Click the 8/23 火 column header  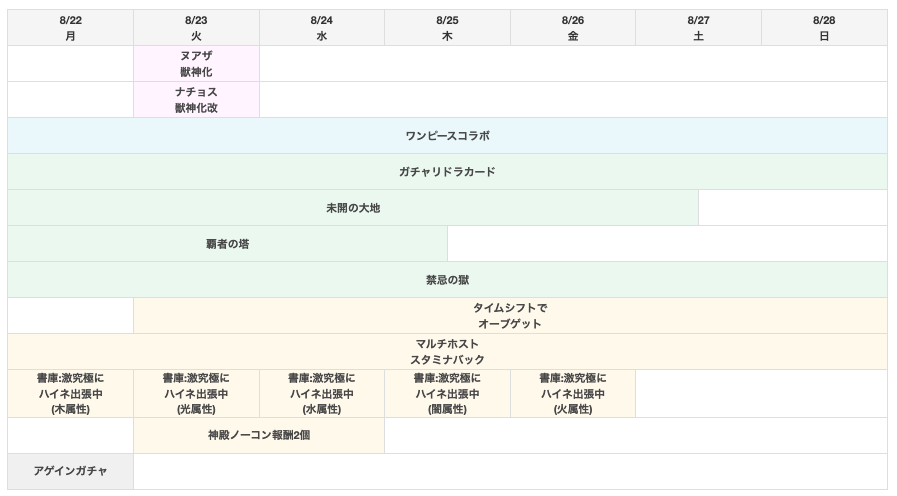coord(196,27)
